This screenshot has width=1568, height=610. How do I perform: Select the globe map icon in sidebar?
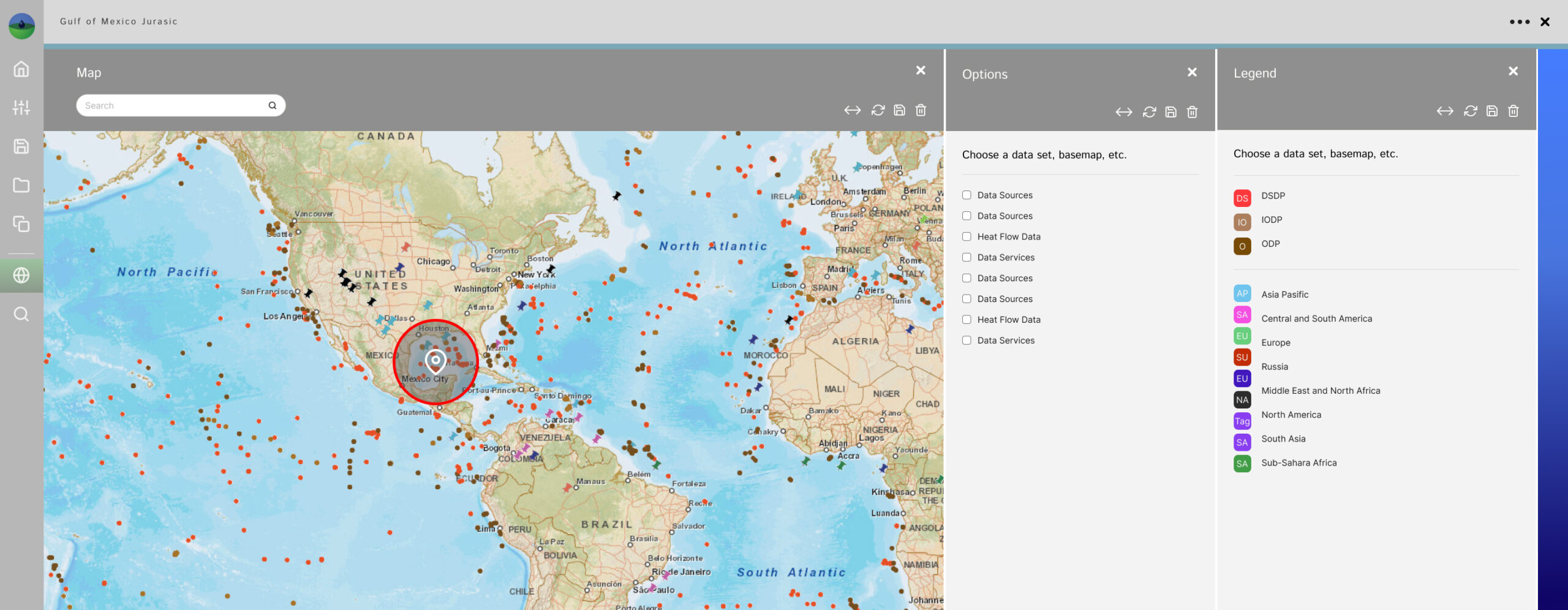pyautogui.click(x=21, y=276)
